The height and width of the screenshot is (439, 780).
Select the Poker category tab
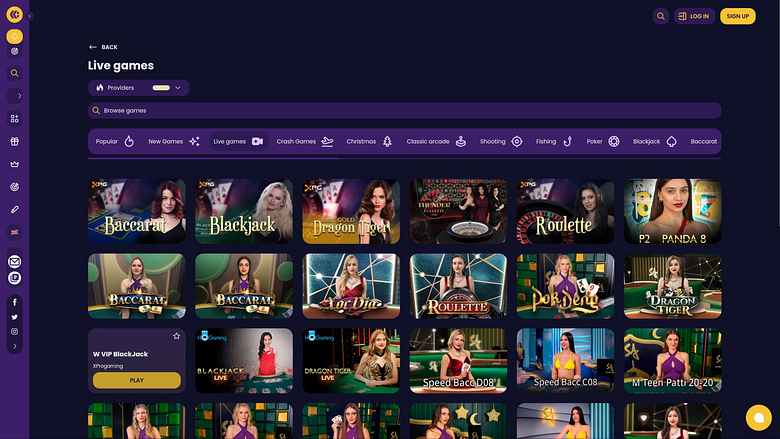point(603,142)
